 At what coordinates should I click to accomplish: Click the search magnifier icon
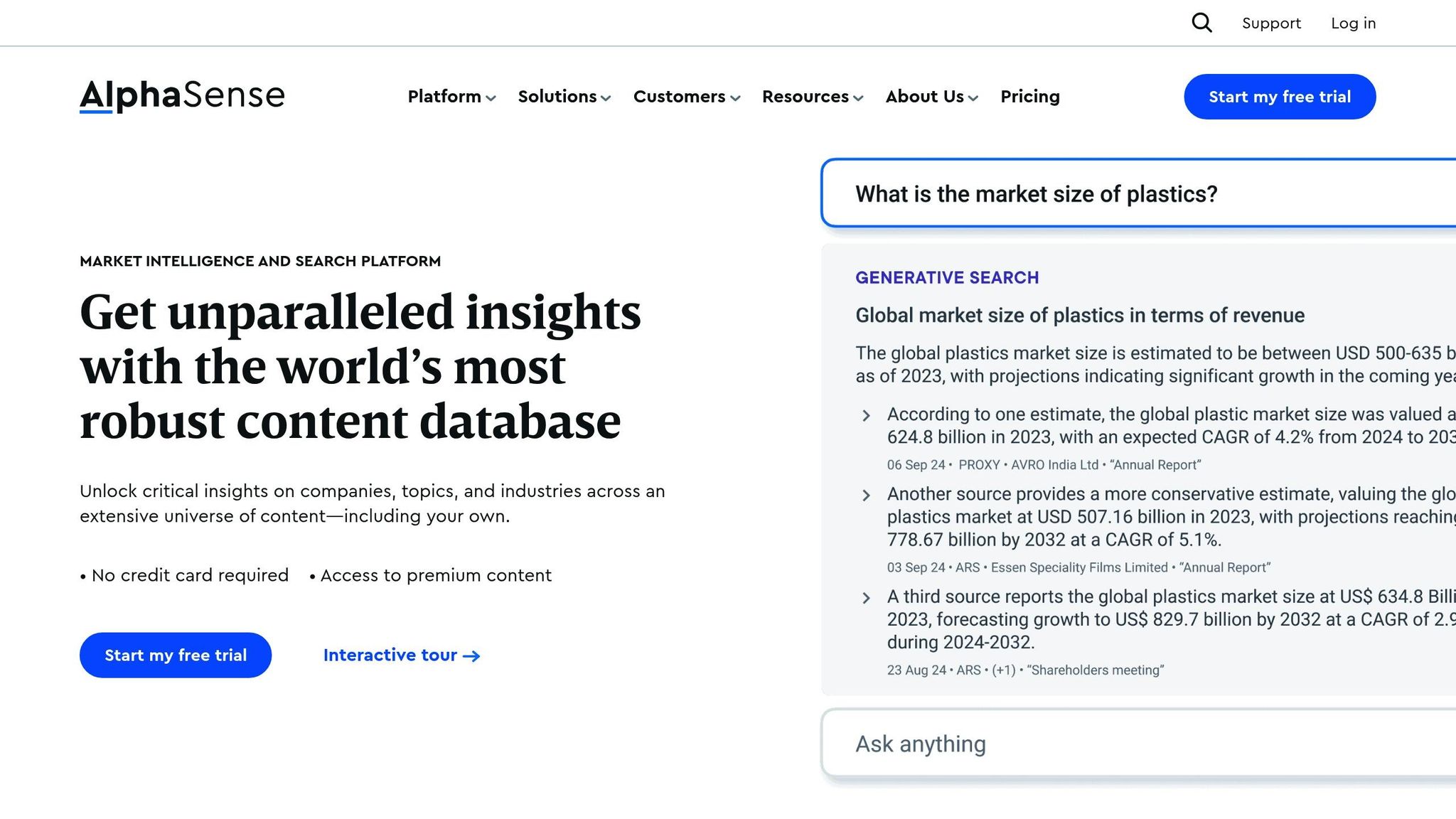[1201, 23]
